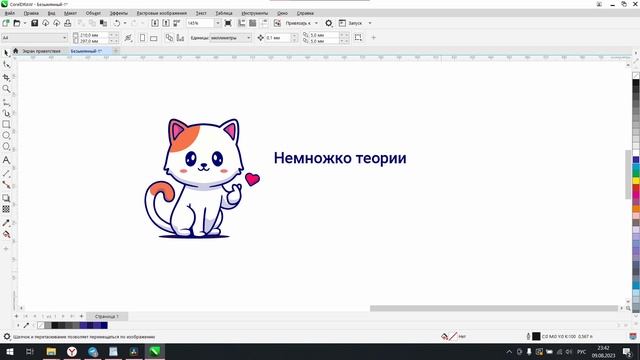Select the 'Страница 1' page tab
The image size is (640, 360).
[x=107, y=316]
